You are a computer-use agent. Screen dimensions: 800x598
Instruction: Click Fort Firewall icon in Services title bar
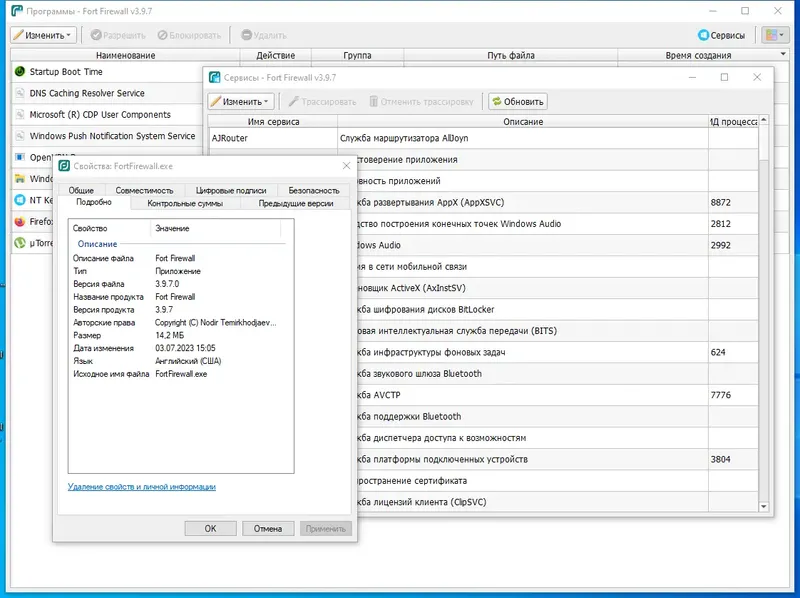[x=215, y=78]
